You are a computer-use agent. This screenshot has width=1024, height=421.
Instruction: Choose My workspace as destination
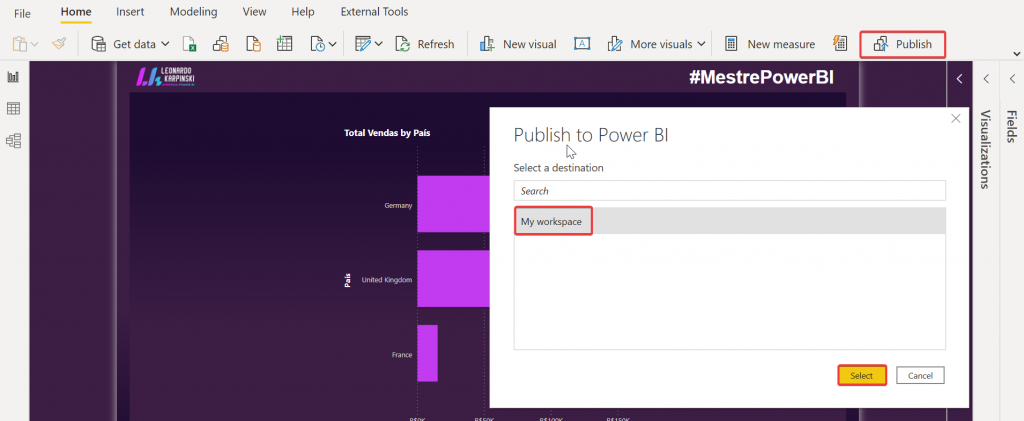coord(552,221)
